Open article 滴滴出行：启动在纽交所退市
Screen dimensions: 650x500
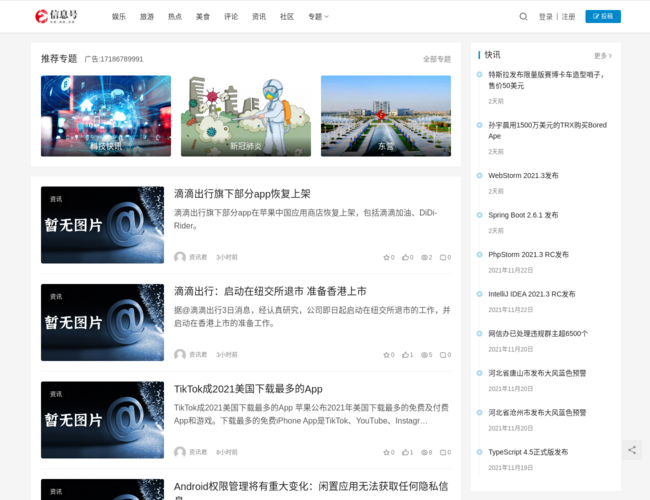coord(270,291)
